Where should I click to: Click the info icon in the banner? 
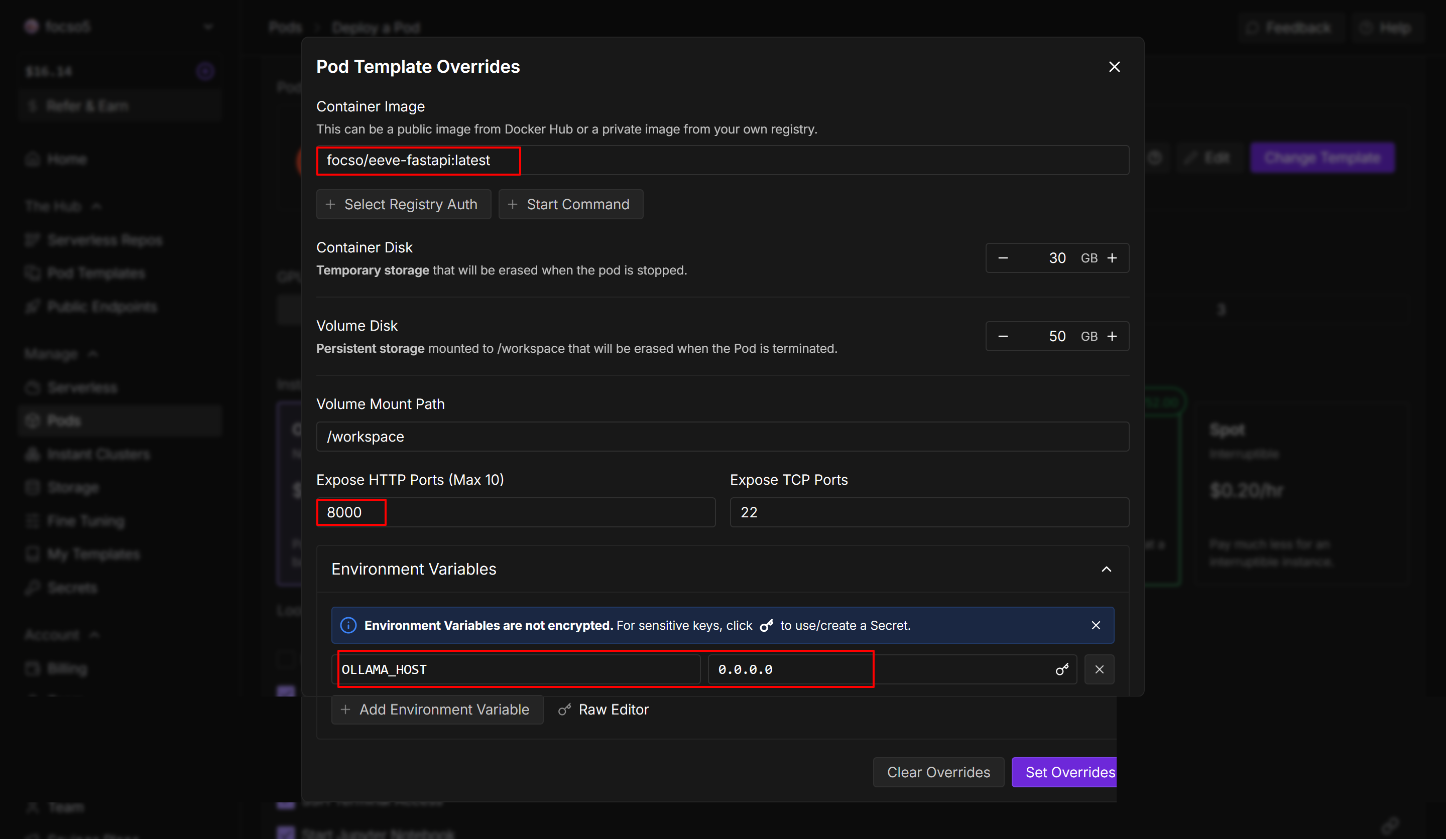point(348,625)
